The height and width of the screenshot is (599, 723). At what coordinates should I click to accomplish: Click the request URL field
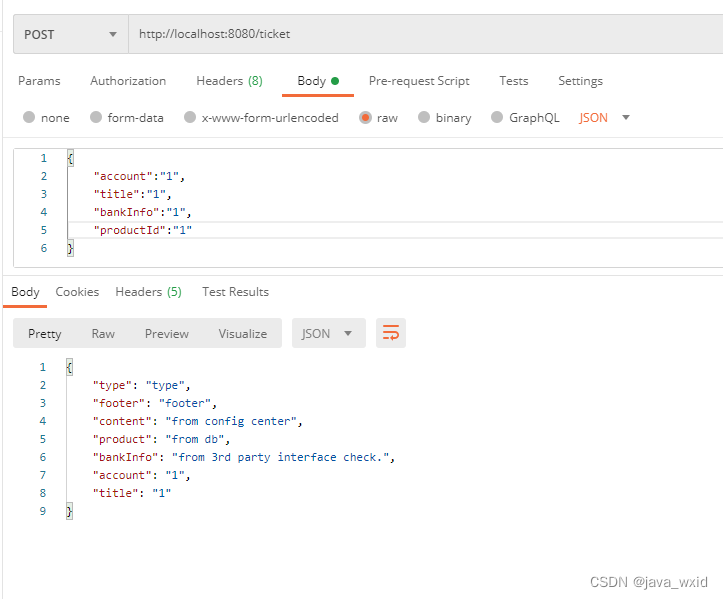point(425,35)
